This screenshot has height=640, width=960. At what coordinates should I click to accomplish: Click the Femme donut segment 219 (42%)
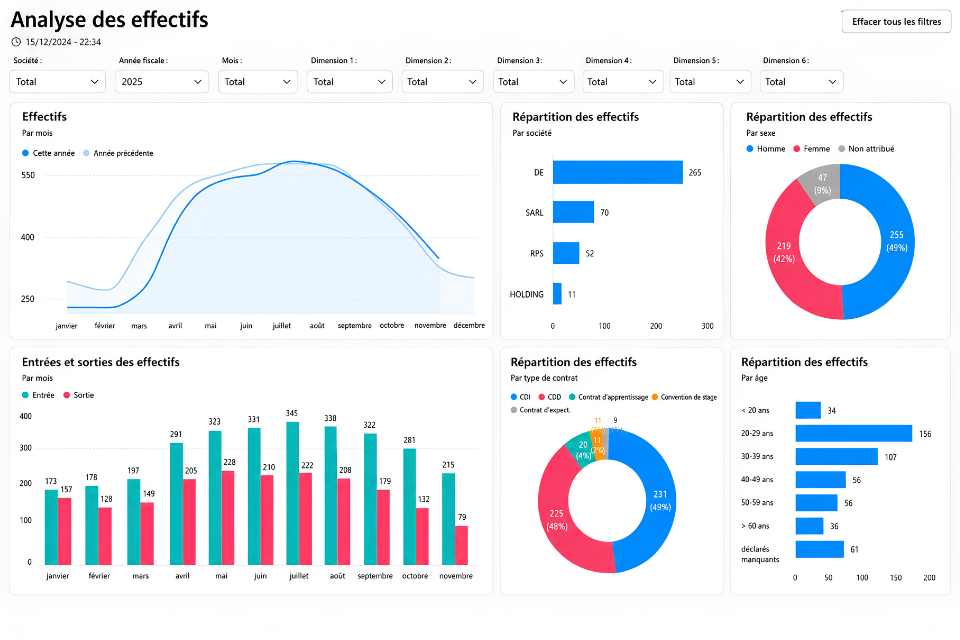(784, 252)
